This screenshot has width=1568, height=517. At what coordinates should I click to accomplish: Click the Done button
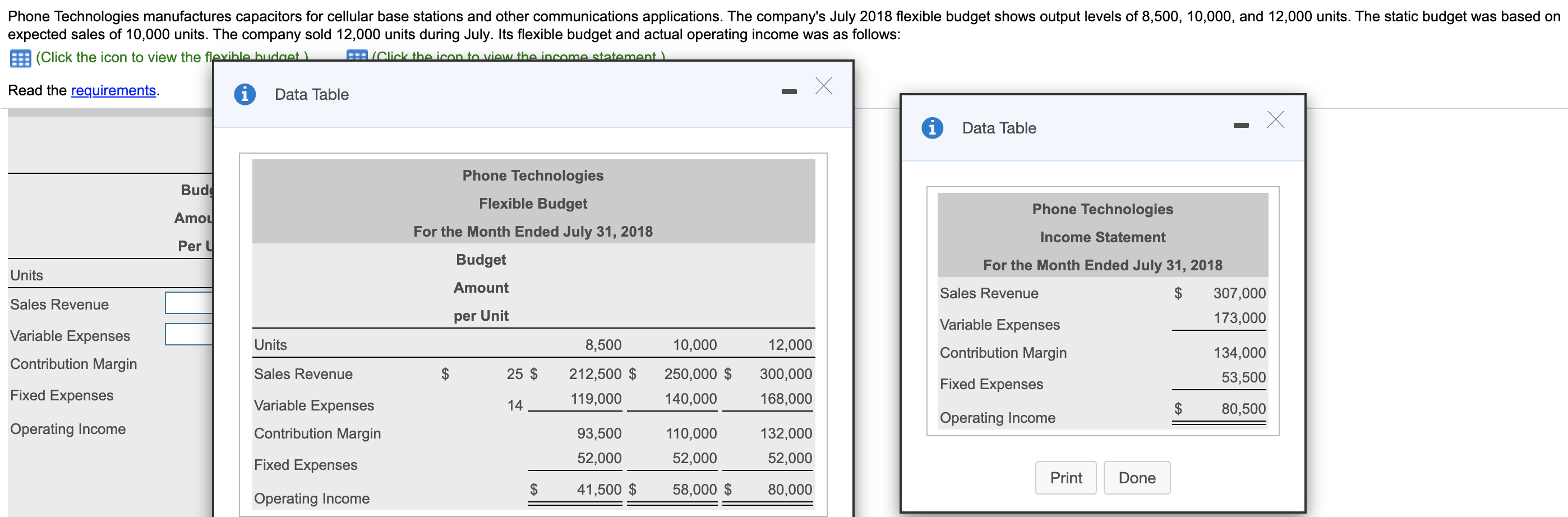(x=1136, y=477)
